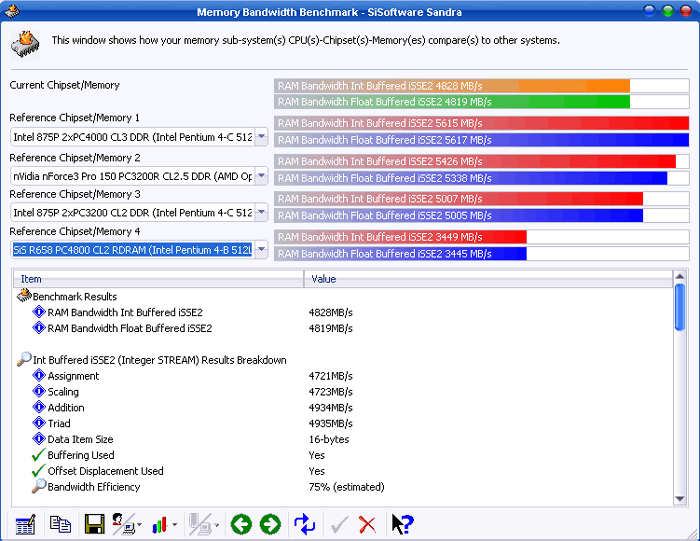700x541 pixels.
Task: Click the Current Chipset/Memory label
Action: (x=64, y=85)
